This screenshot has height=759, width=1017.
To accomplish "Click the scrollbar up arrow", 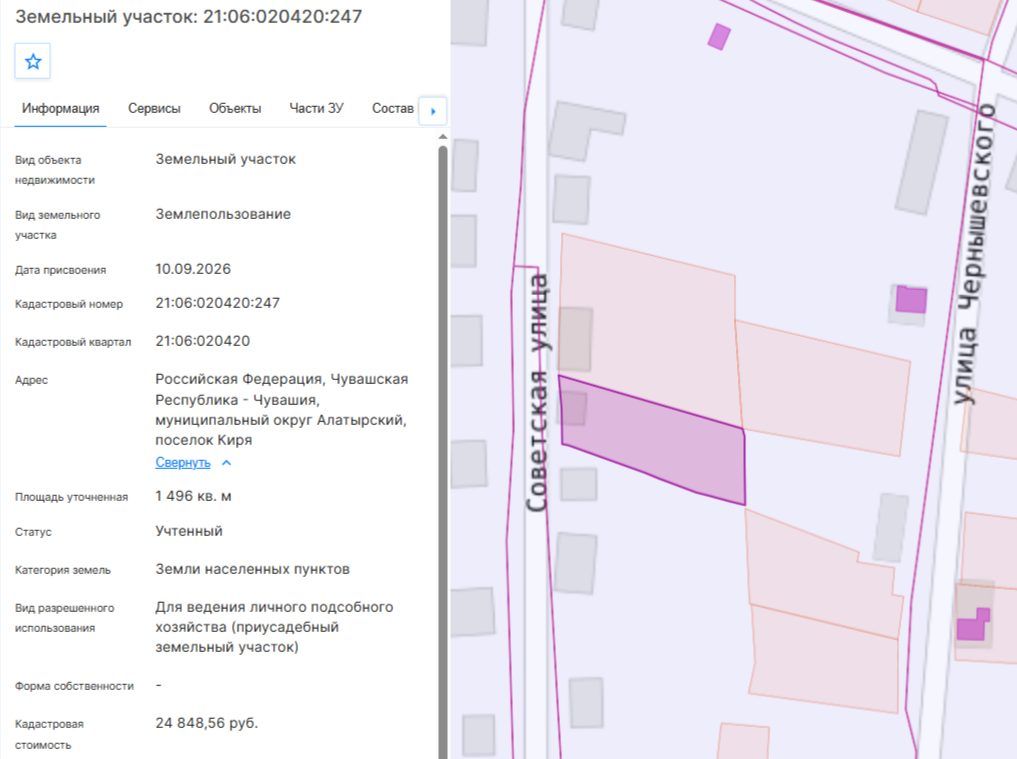I will point(443,137).
